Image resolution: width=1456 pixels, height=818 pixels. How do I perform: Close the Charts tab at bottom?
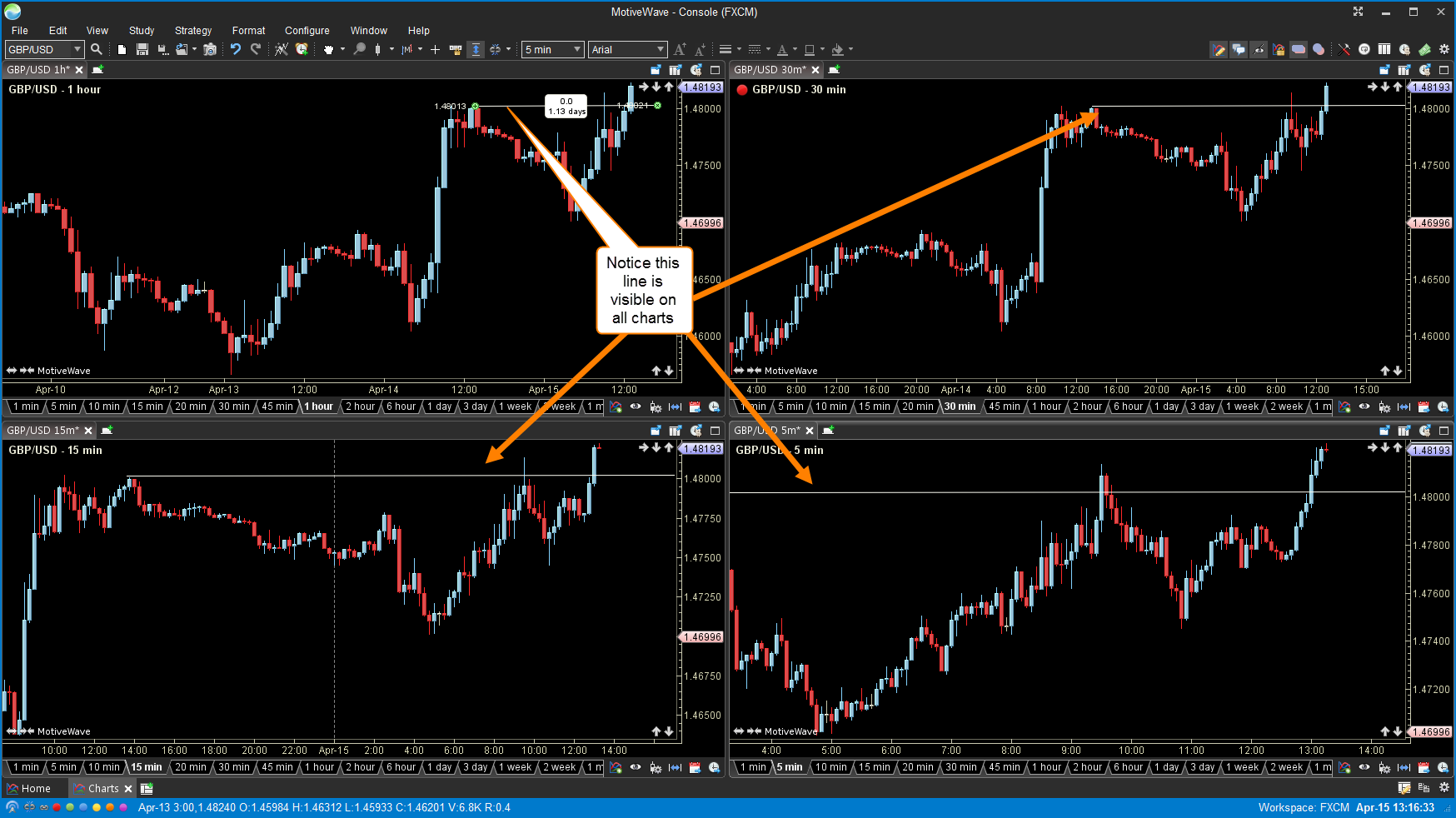[128, 789]
